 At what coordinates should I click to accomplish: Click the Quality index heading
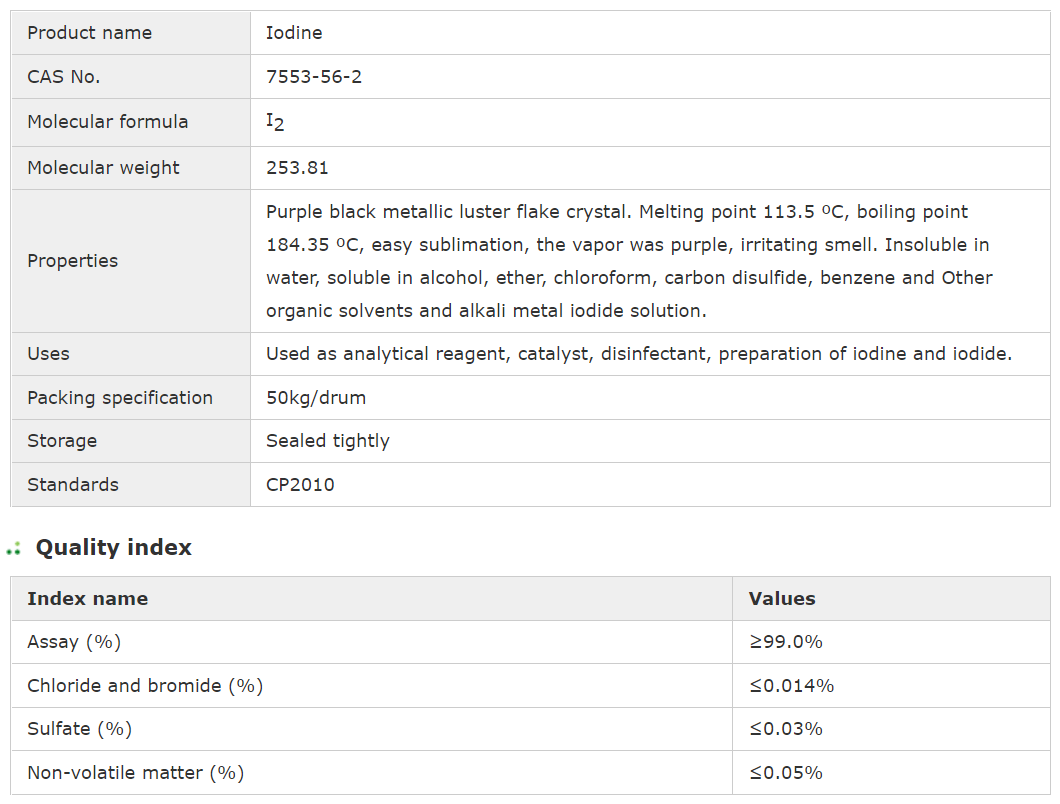(x=113, y=548)
